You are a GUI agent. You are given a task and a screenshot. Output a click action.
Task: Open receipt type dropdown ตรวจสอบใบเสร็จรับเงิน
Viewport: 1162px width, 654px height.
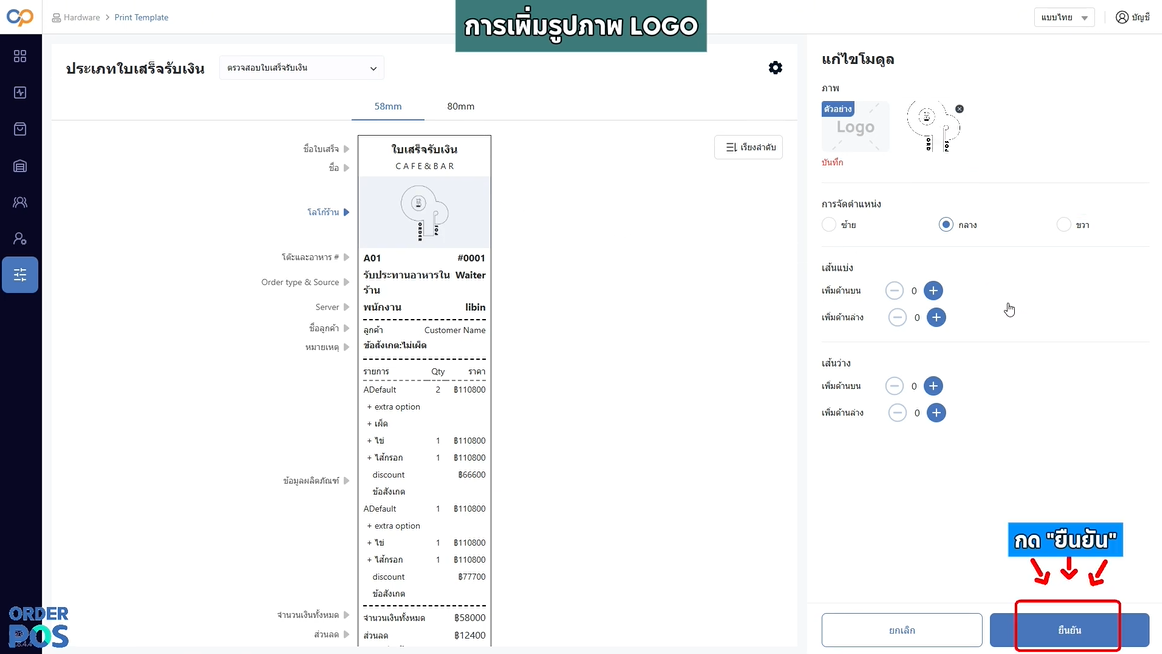pyautogui.click(x=302, y=68)
